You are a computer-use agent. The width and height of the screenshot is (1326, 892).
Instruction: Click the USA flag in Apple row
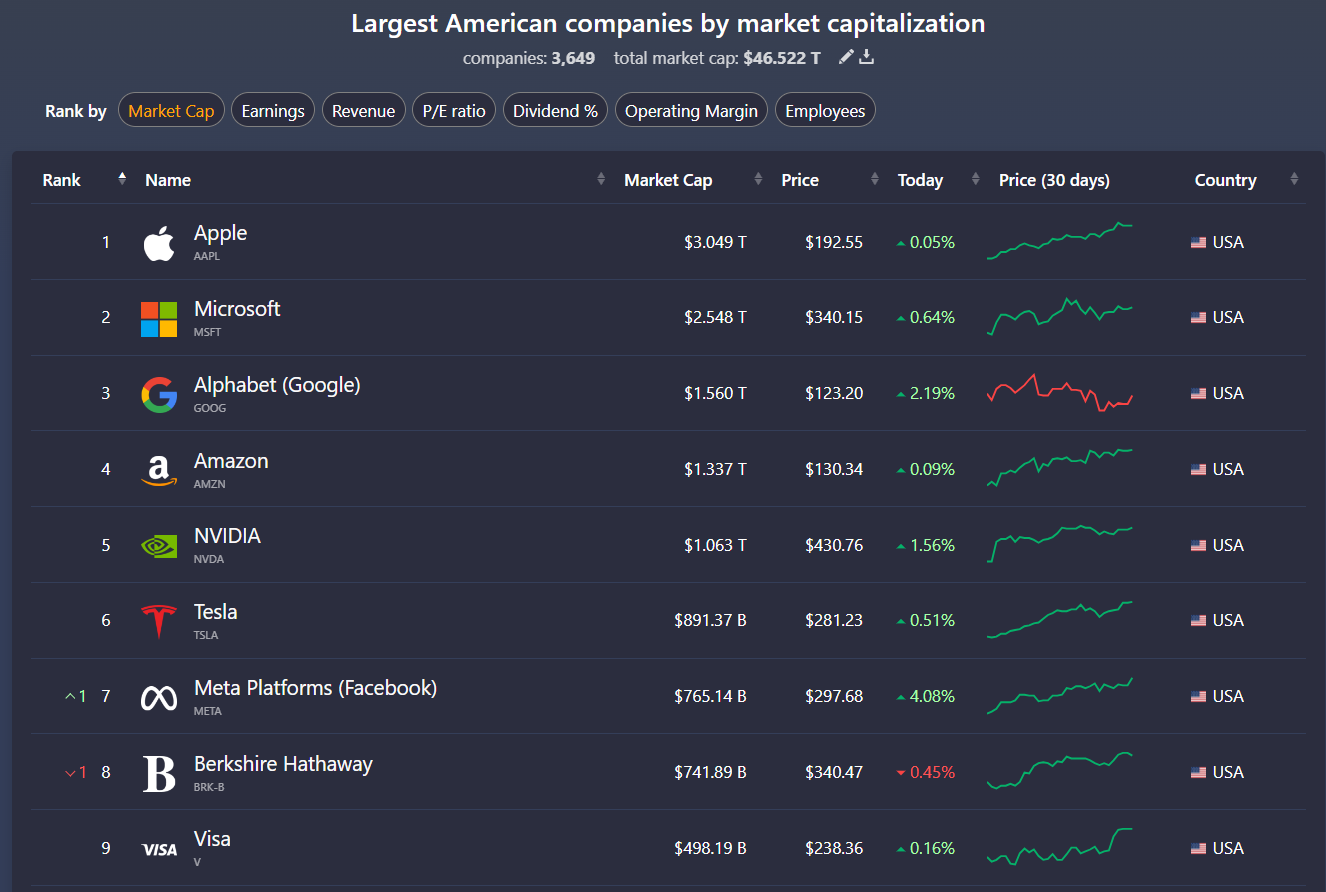pyautogui.click(x=1198, y=242)
